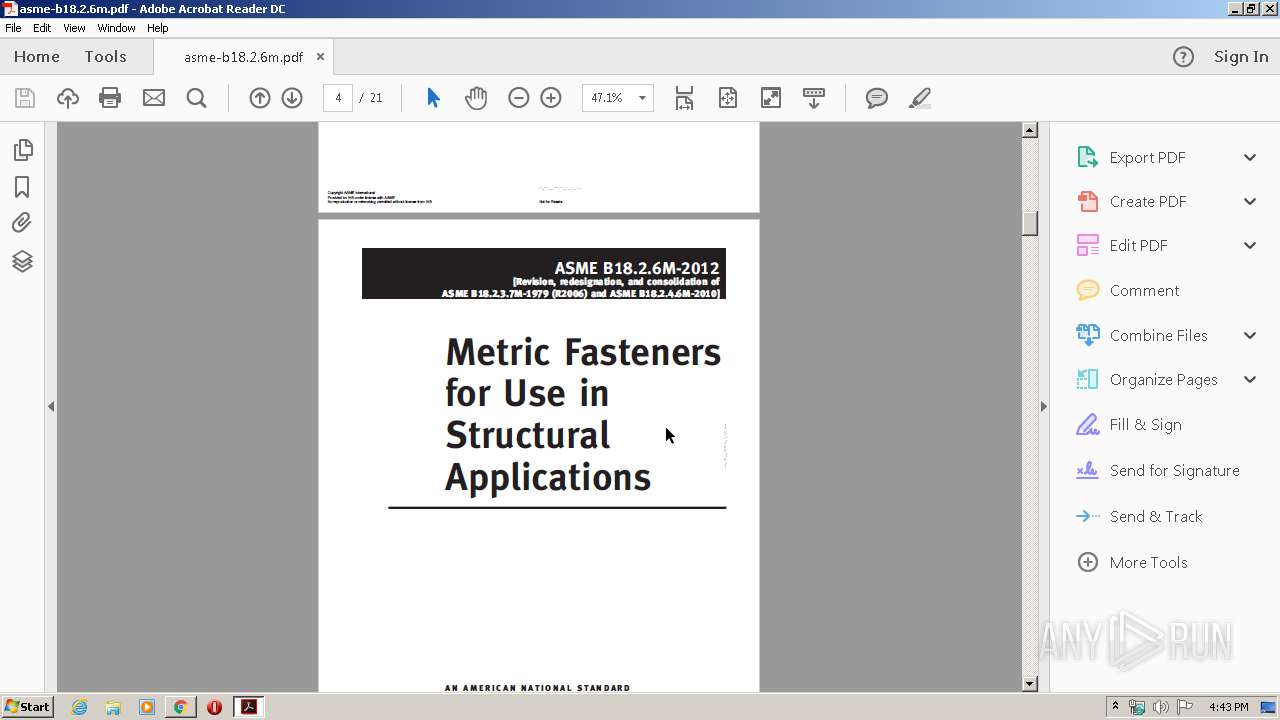Image resolution: width=1280 pixels, height=720 pixels.
Task: Expand Create PDF options chevron
Action: coord(1250,202)
